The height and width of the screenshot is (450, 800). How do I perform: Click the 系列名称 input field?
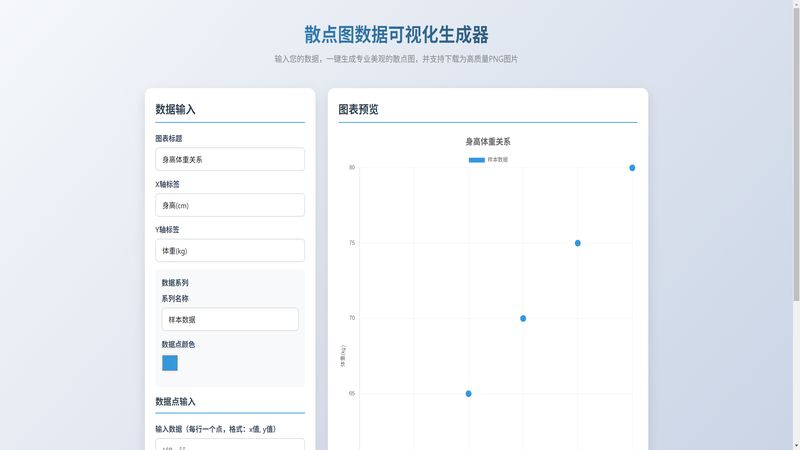230,319
